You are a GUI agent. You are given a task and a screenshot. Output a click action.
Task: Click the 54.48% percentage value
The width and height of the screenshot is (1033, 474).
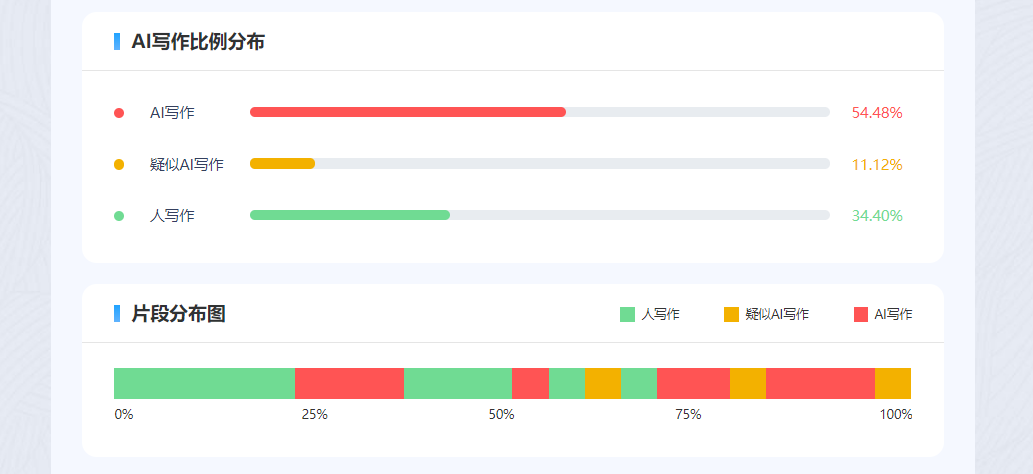(877, 112)
